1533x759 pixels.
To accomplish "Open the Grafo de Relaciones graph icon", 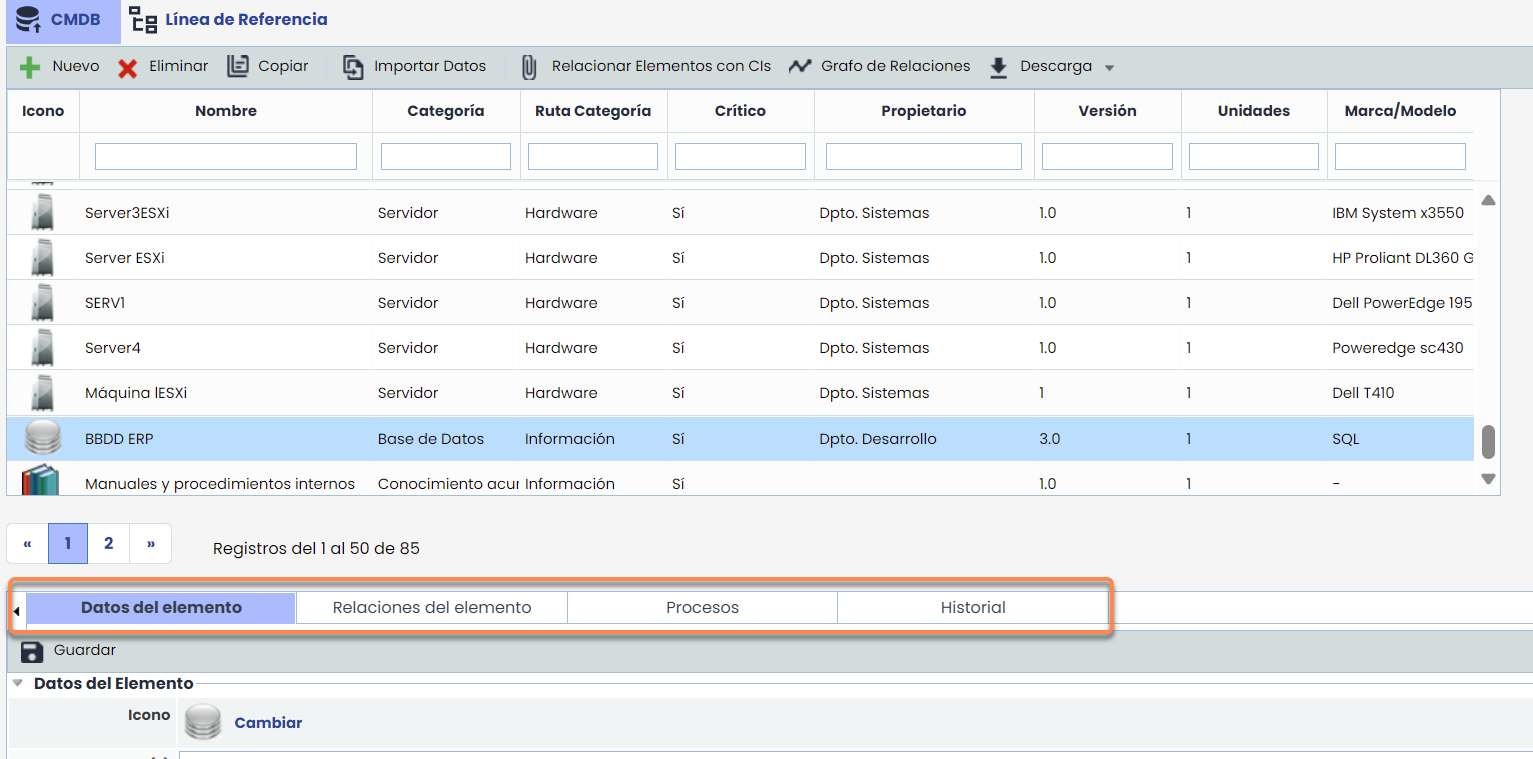I will pos(800,67).
